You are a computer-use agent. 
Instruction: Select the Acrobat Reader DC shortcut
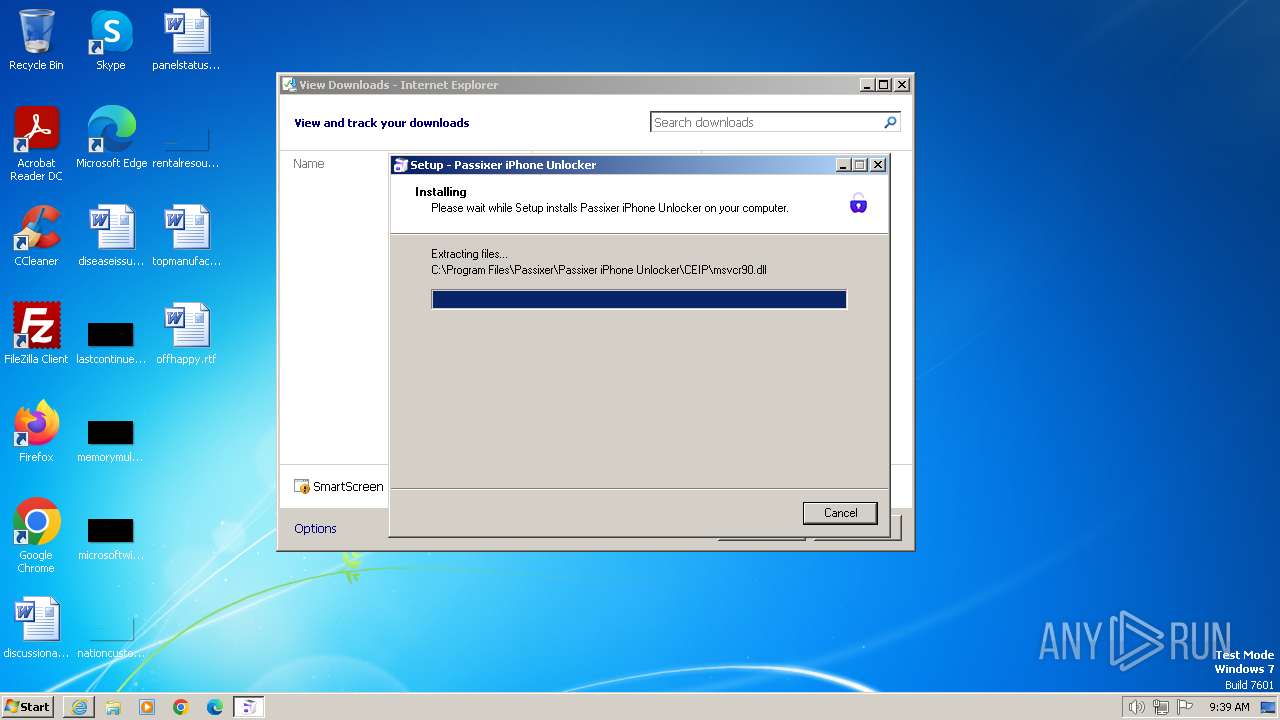click(x=36, y=144)
